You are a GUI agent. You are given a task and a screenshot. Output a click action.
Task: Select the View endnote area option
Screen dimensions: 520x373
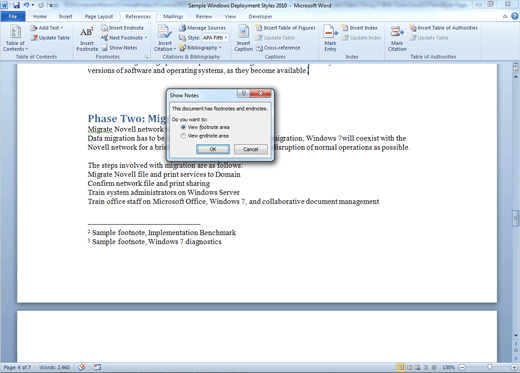pos(205,136)
